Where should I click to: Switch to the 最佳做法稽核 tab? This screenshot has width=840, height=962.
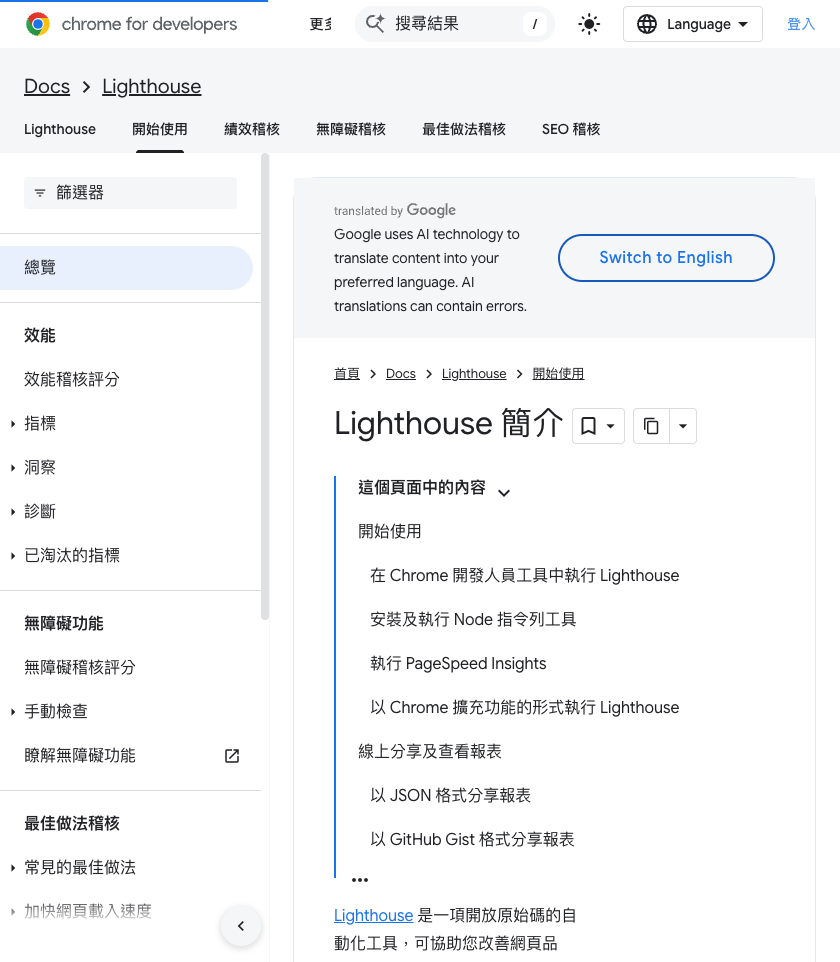pyautogui.click(x=464, y=129)
